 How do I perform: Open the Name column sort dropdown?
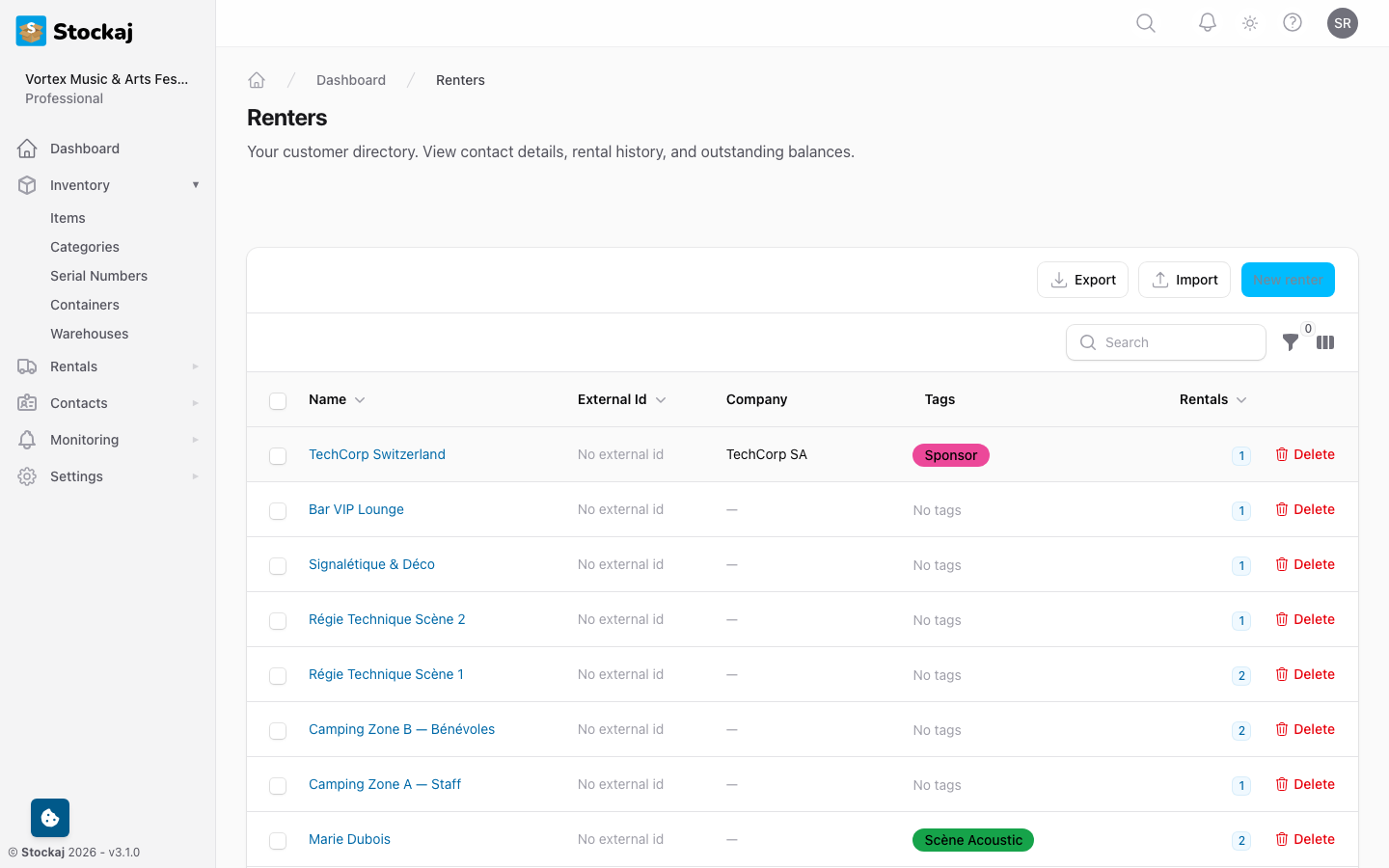point(360,399)
